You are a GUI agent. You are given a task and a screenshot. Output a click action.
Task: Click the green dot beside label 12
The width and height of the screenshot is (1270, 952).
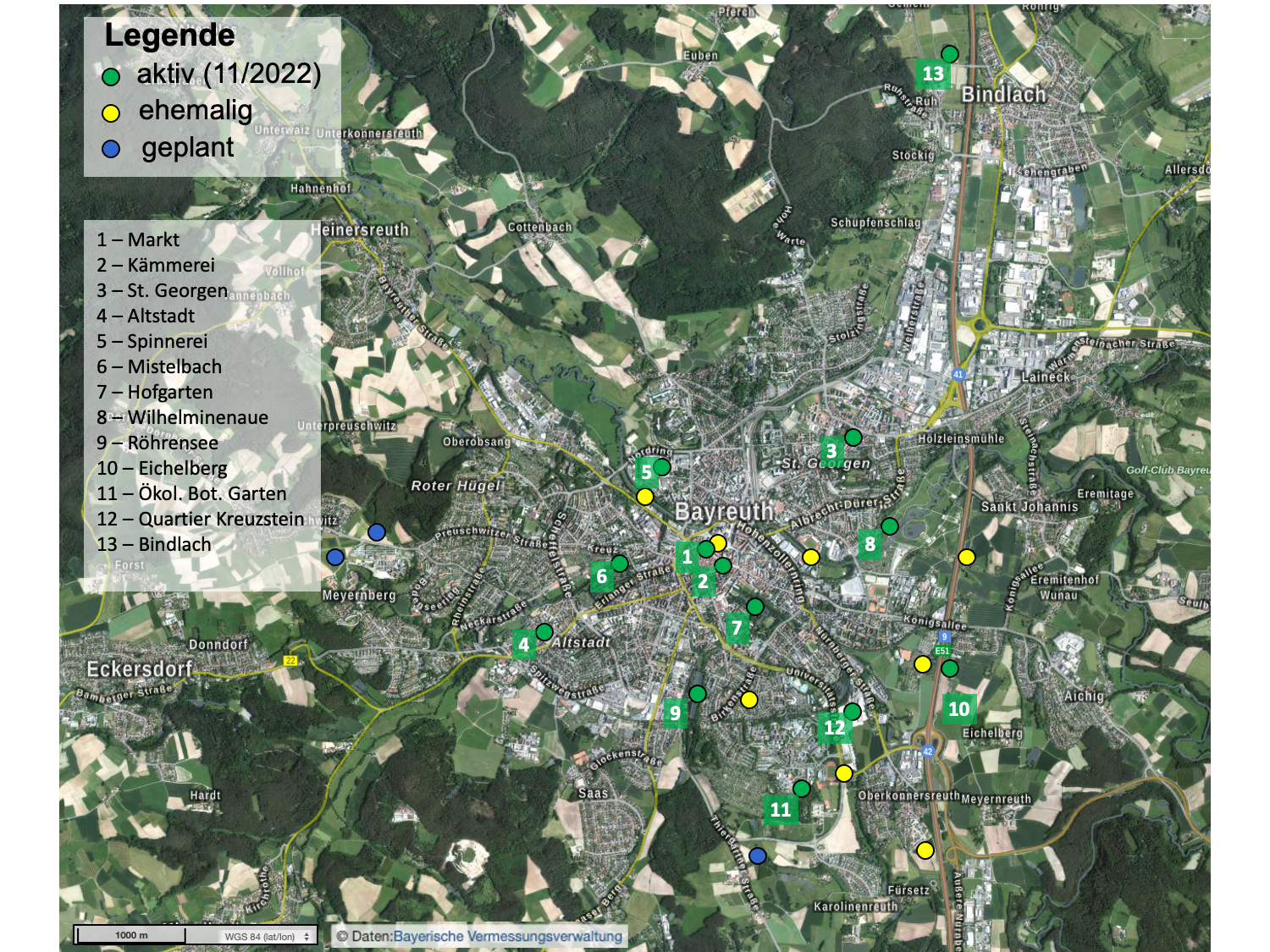click(x=853, y=712)
